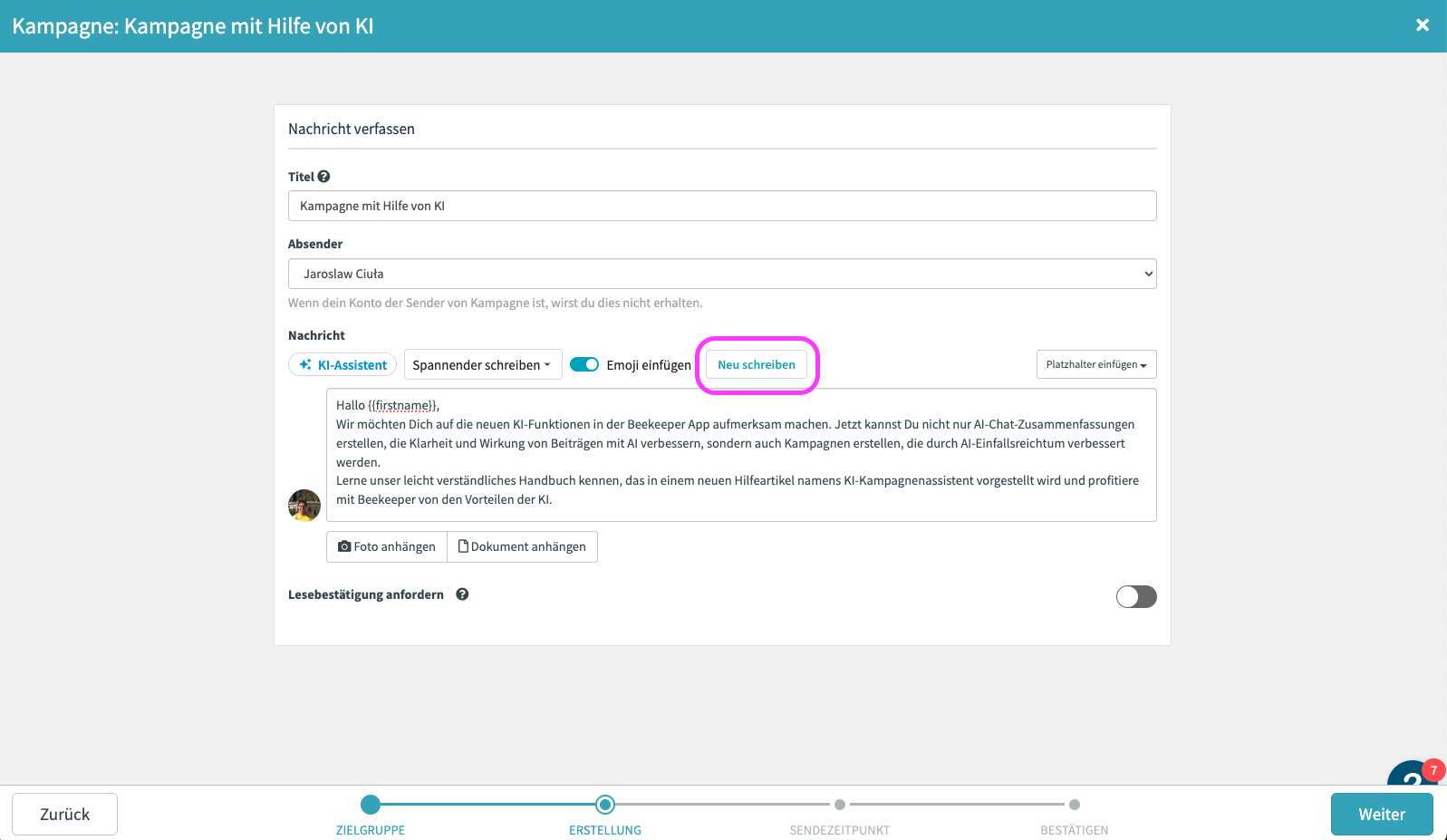Click into the Titel input field
The height and width of the screenshot is (840, 1447).
721,206
